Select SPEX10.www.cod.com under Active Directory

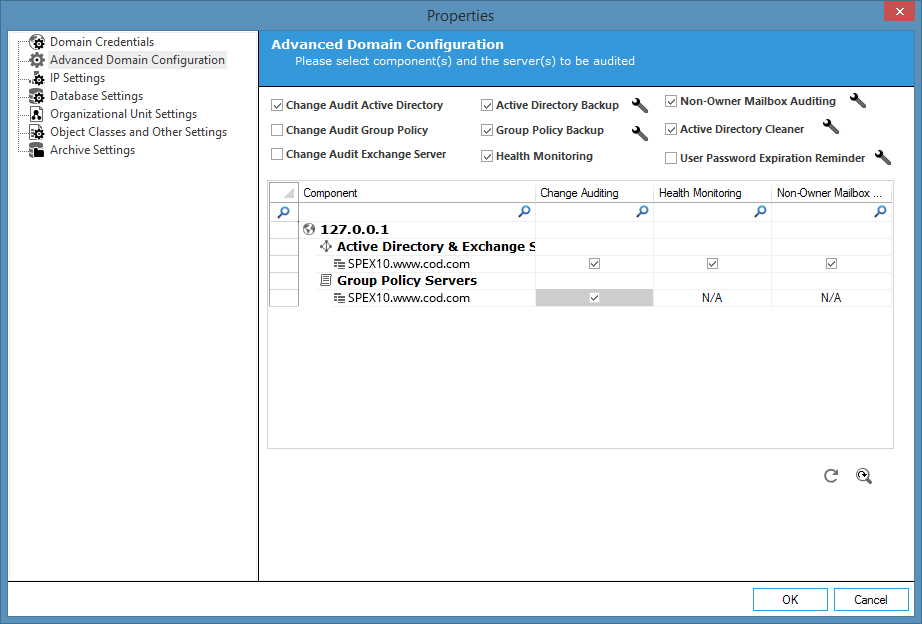coord(409,264)
